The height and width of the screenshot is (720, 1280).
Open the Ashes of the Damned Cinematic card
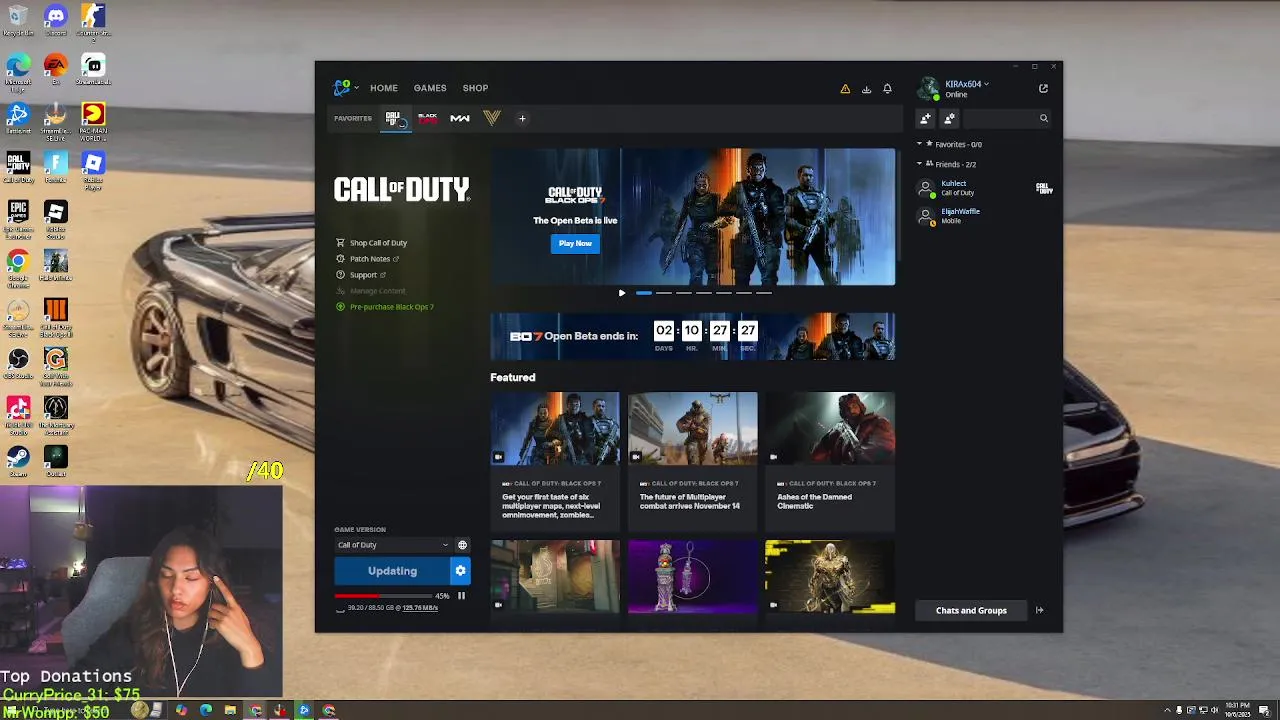click(830, 460)
